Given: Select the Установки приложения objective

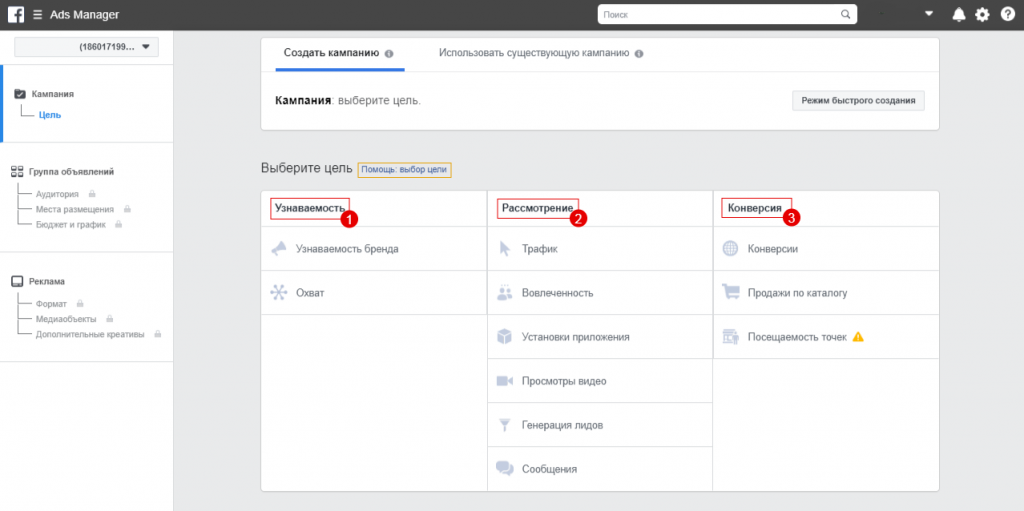Looking at the screenshot, I should tap(600, 337).
